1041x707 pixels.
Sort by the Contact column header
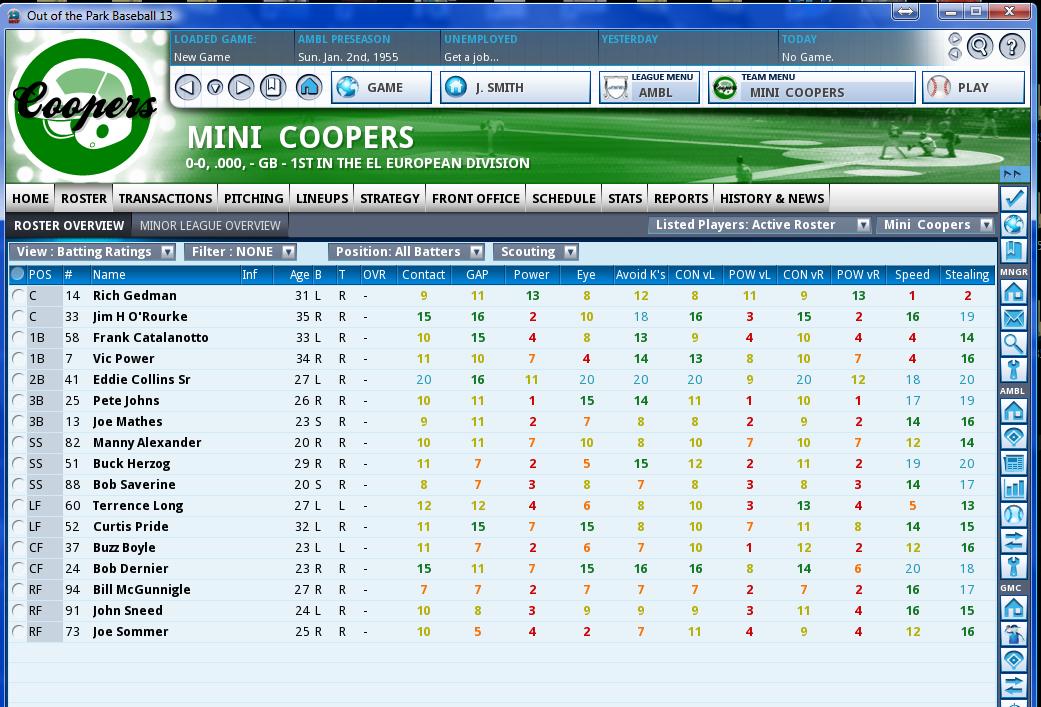click(x=423, y=275)
